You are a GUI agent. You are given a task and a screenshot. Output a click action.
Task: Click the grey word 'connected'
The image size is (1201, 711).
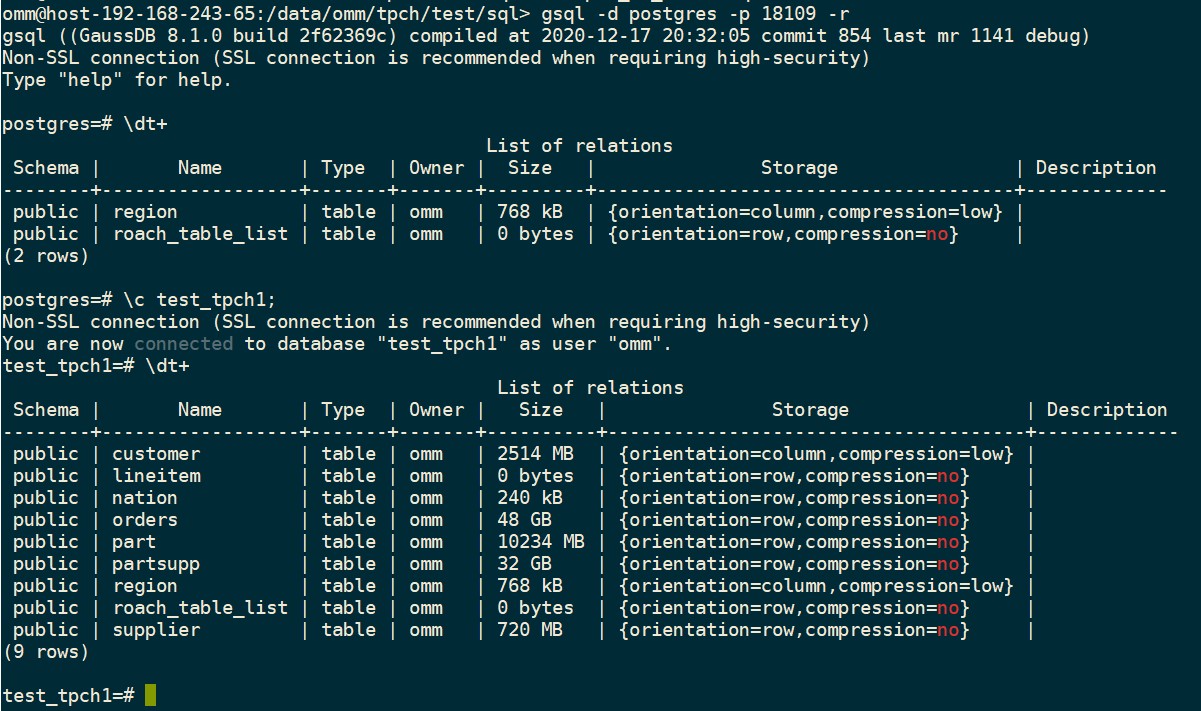pyautogui.click(x=183, y=344)
